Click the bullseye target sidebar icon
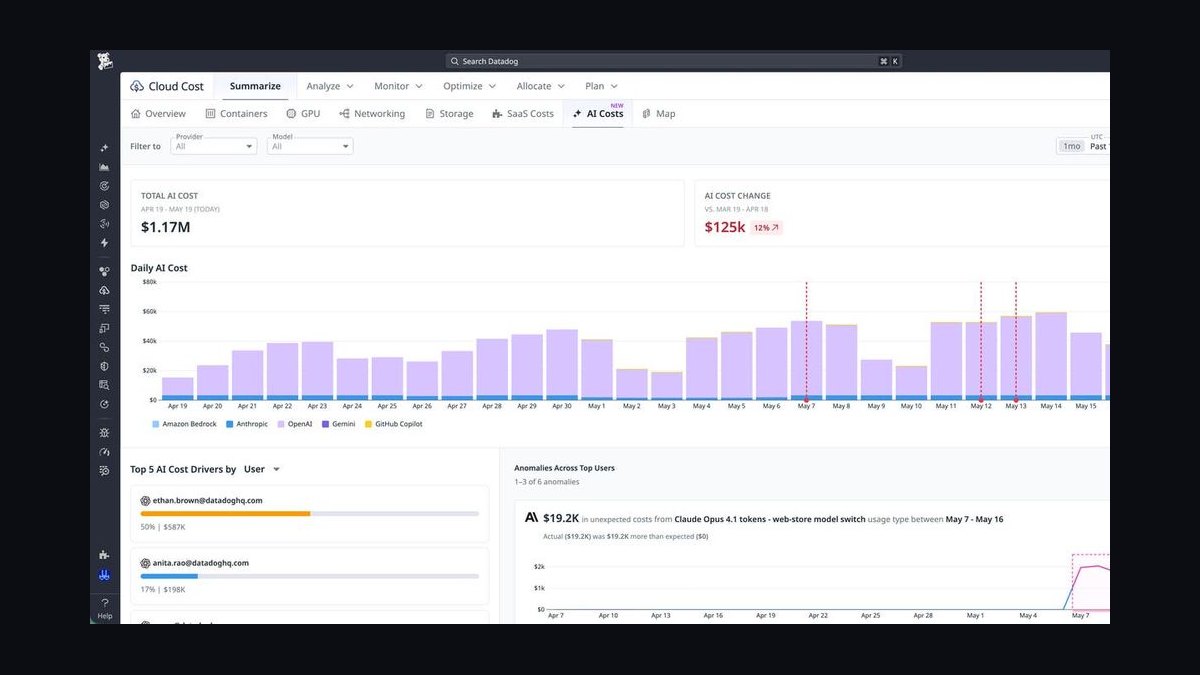The image size is (1200, 675). tap(105, 186)
